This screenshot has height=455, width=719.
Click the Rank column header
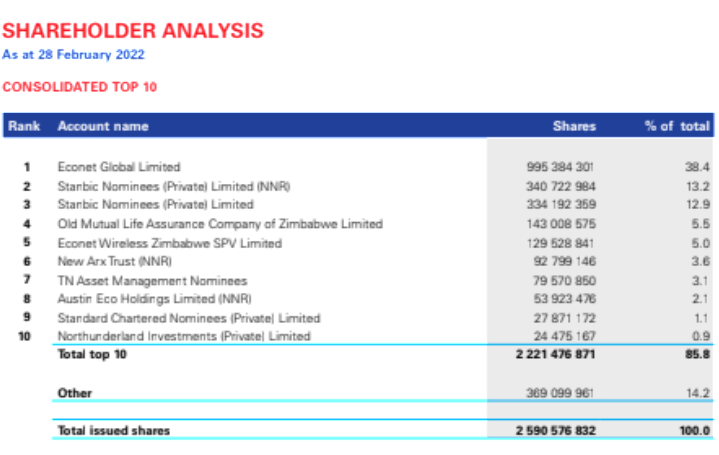click(23, 127)
